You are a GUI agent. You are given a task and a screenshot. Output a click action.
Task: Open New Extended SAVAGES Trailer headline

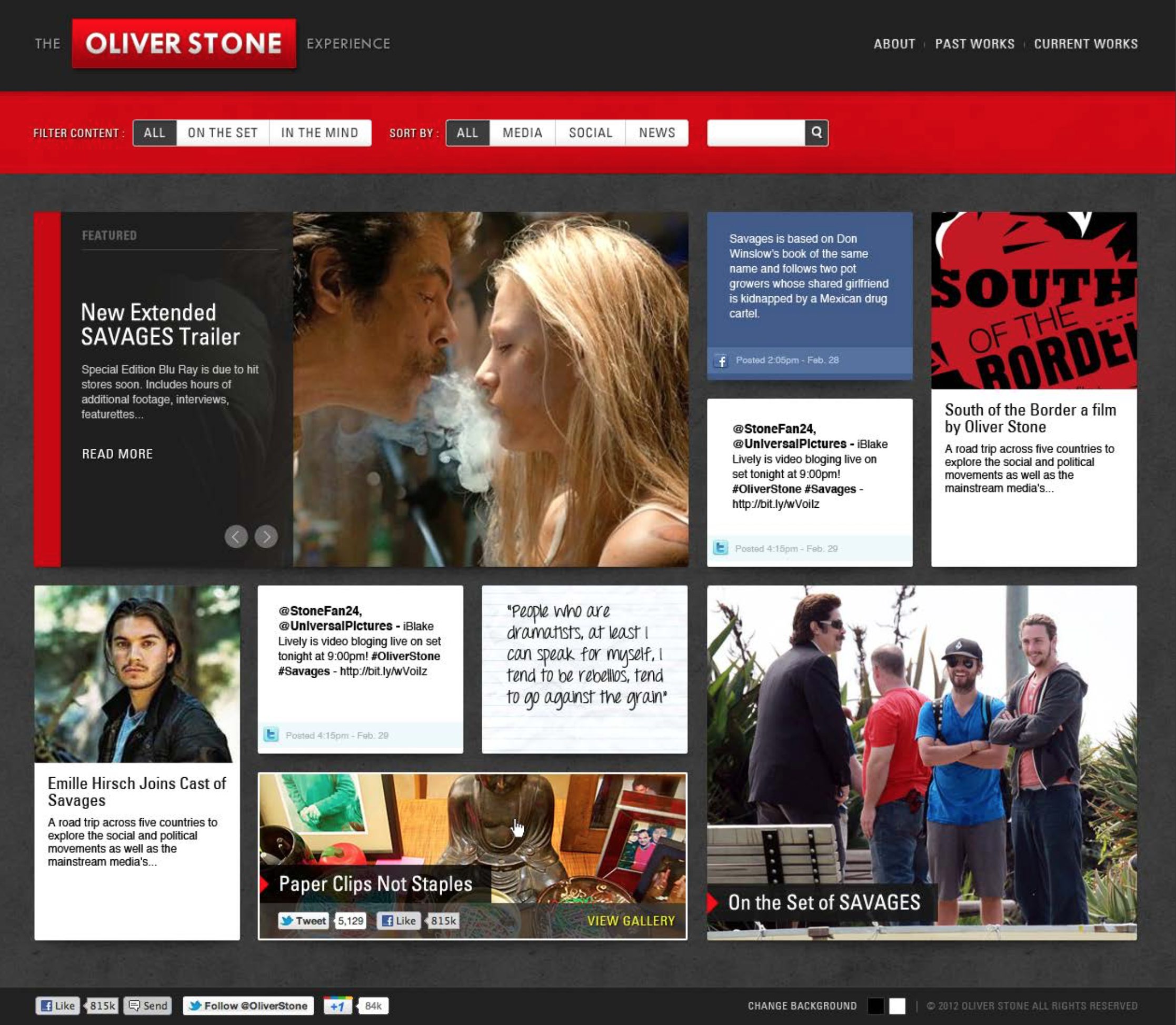point(160,324)
